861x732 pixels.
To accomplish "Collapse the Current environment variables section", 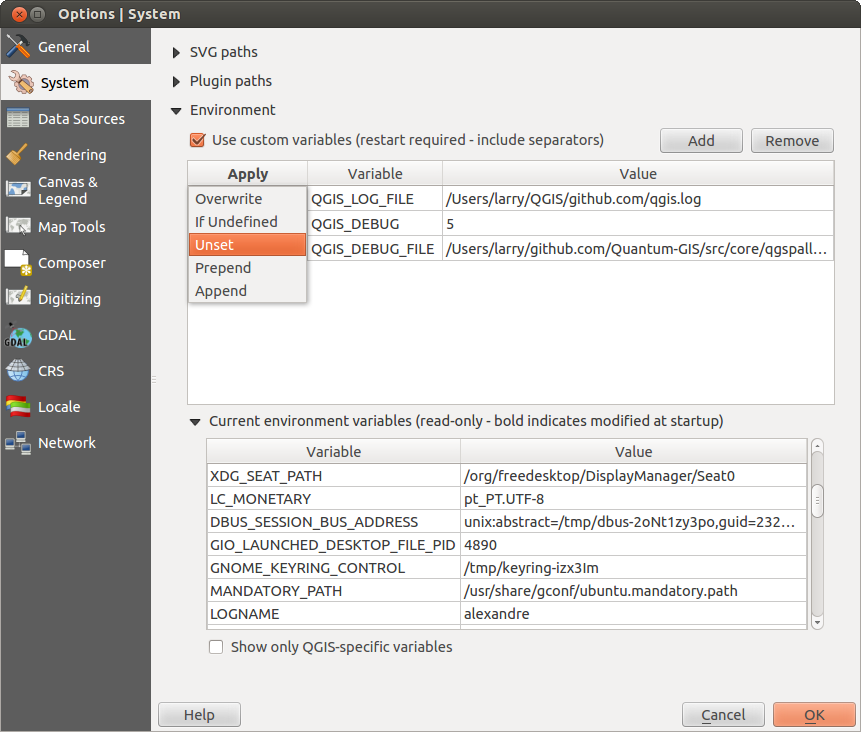I will point(195,422).
